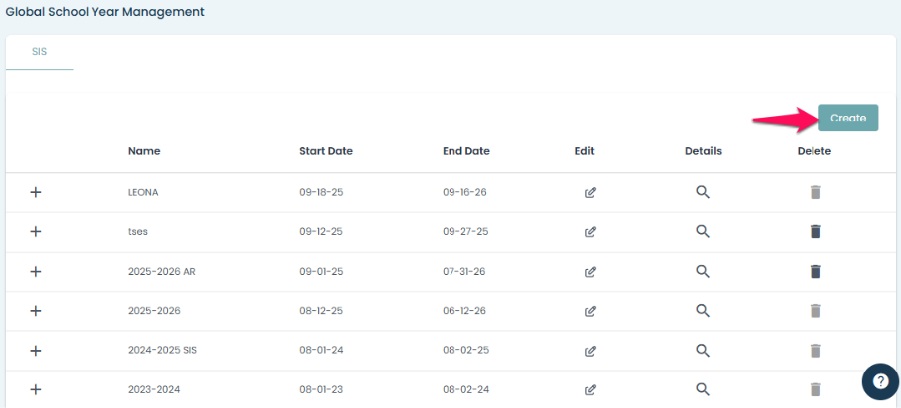Edit the tses school year
The width and height of the screenshot is (901, 408).
pos(590,231)
